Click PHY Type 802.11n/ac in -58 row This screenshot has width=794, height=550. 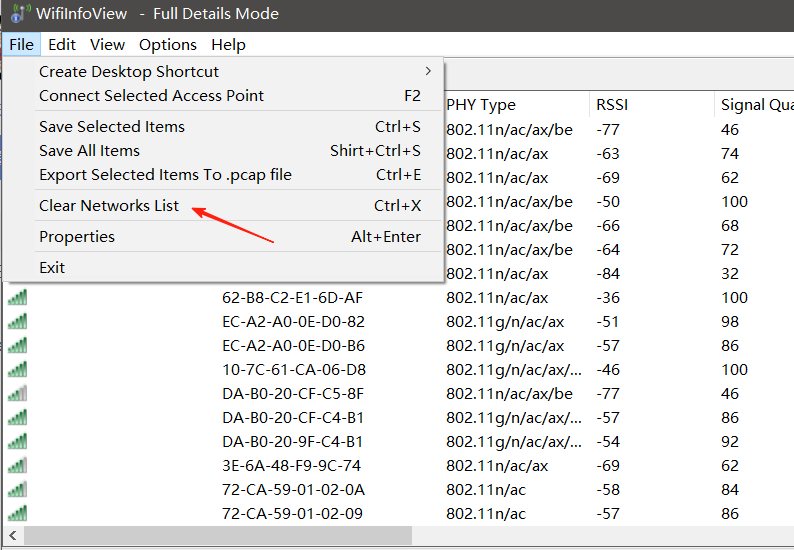486,490
